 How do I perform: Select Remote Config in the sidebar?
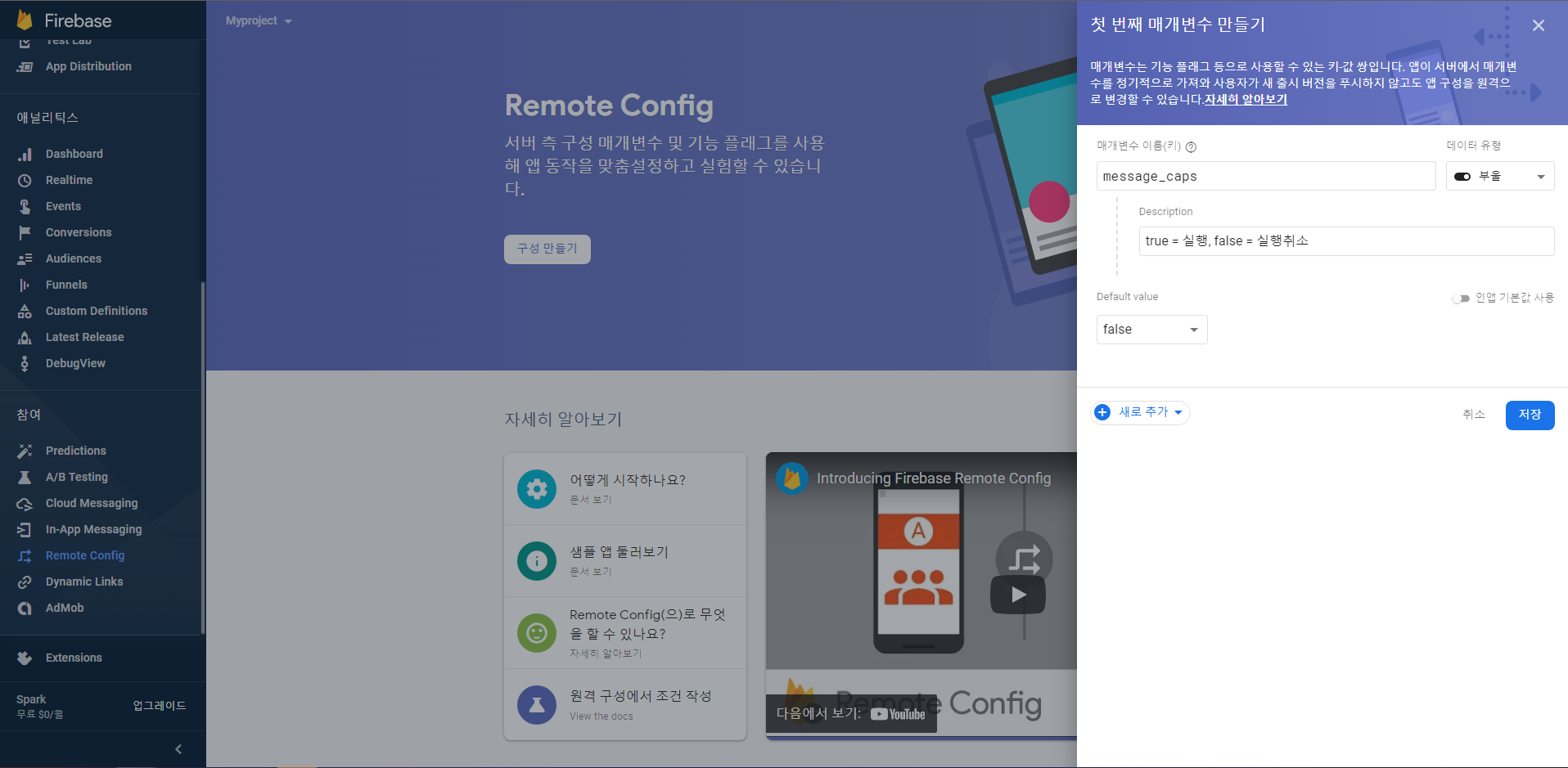click(85, 555)
